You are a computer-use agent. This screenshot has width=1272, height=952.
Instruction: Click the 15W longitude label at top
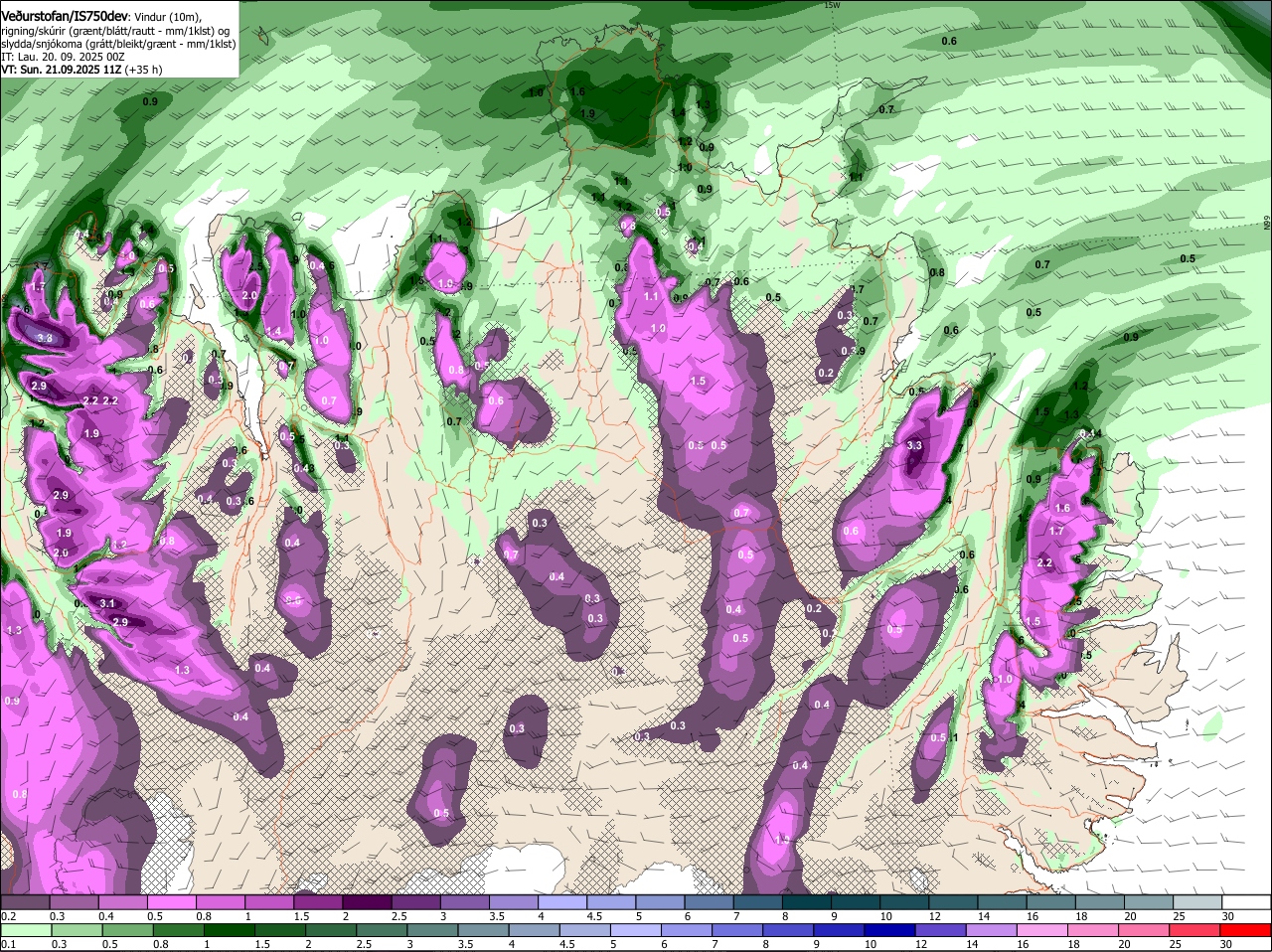pos(831,5)
